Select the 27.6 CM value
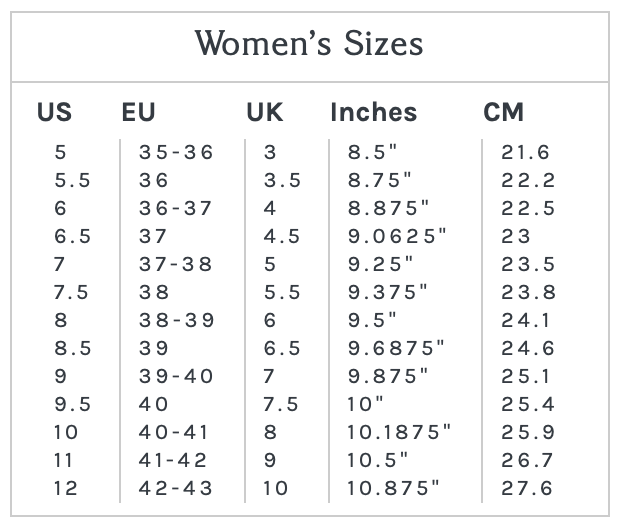This screenshot has width=618, height=531. pyautogui.click(x=526, y=489)
